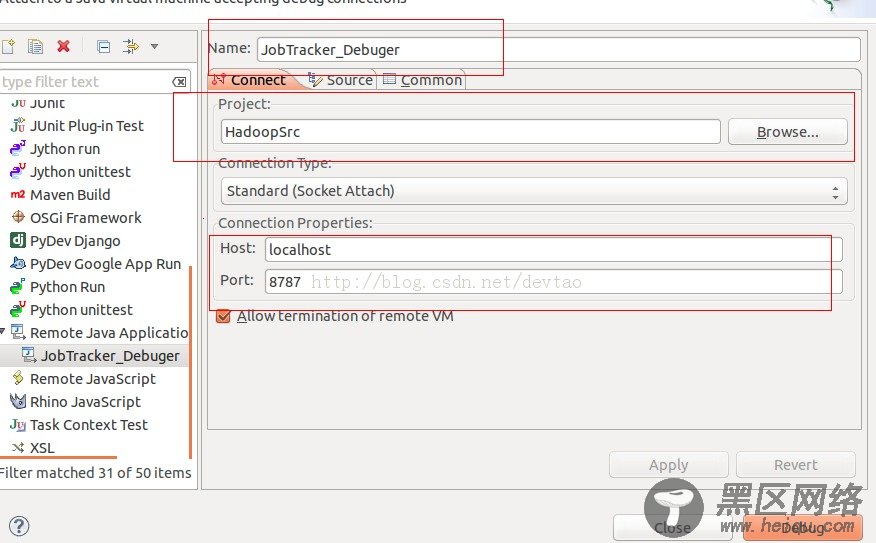Select the Remote JavaScript icon
This screenshot has height=543, width=876.
click(18, 378)
